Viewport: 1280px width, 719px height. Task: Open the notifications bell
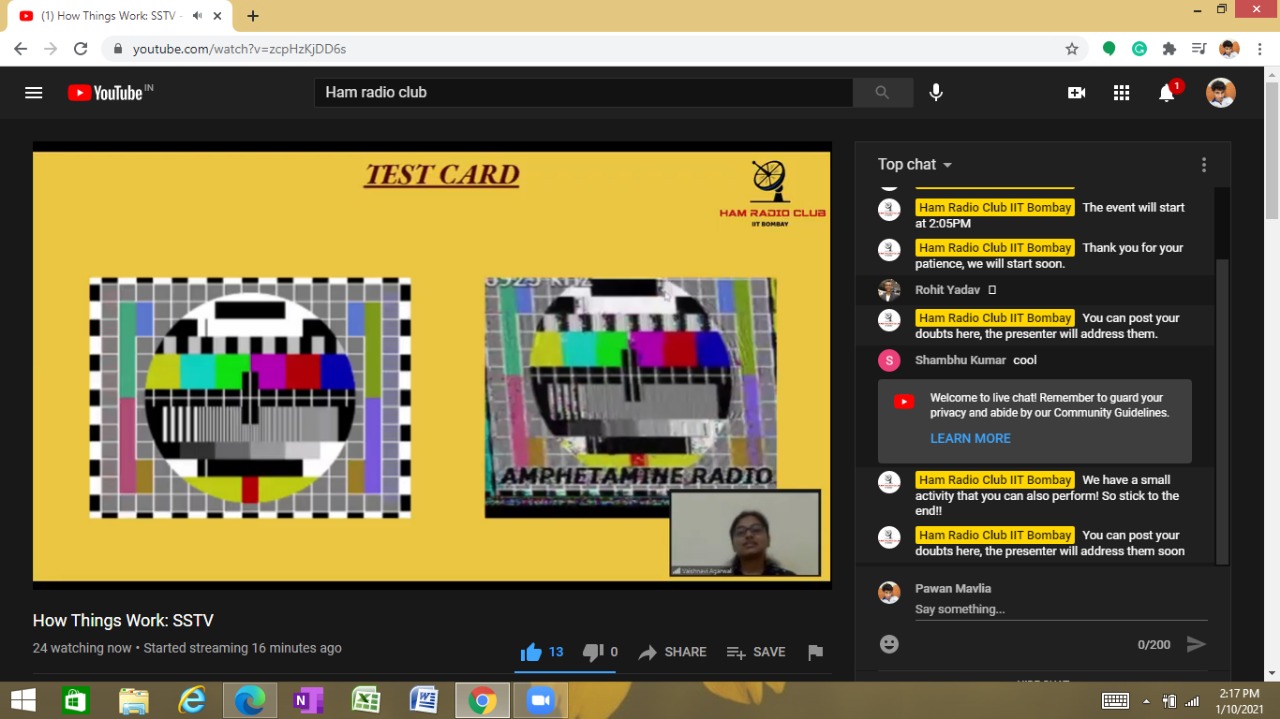click(1166, 92)
